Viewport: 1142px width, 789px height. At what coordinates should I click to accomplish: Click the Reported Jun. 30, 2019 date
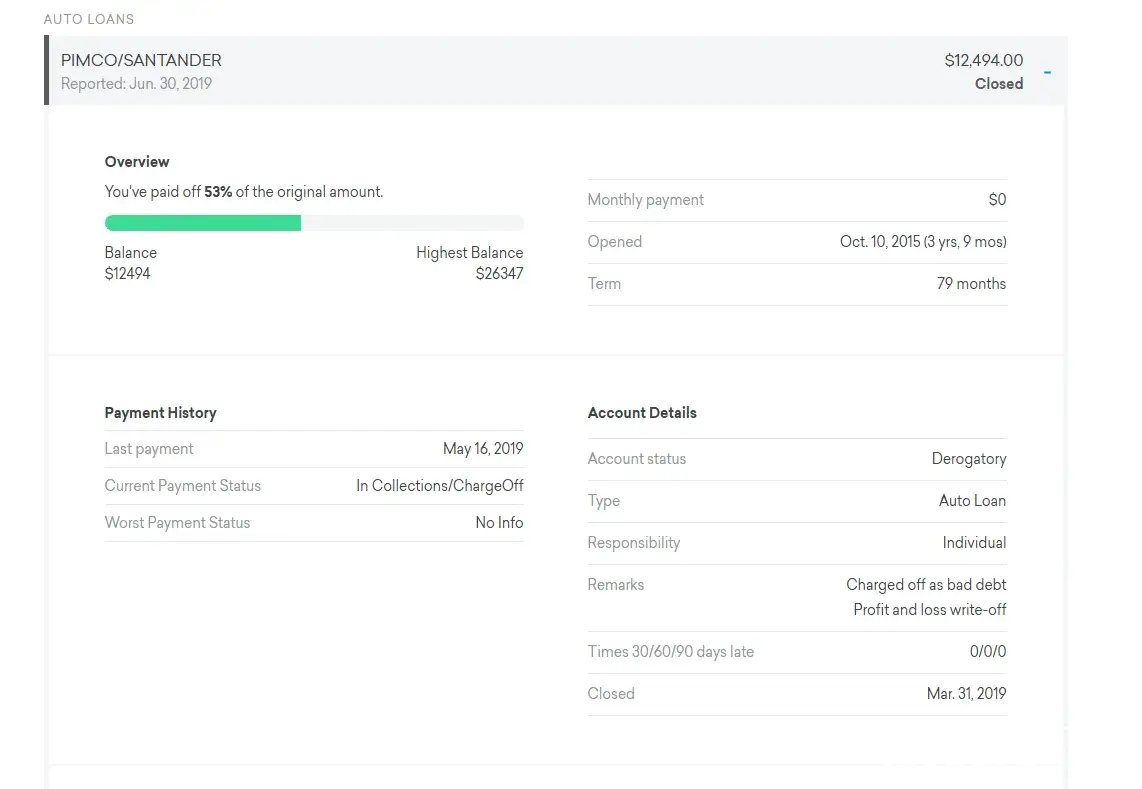tap(136, 84)
